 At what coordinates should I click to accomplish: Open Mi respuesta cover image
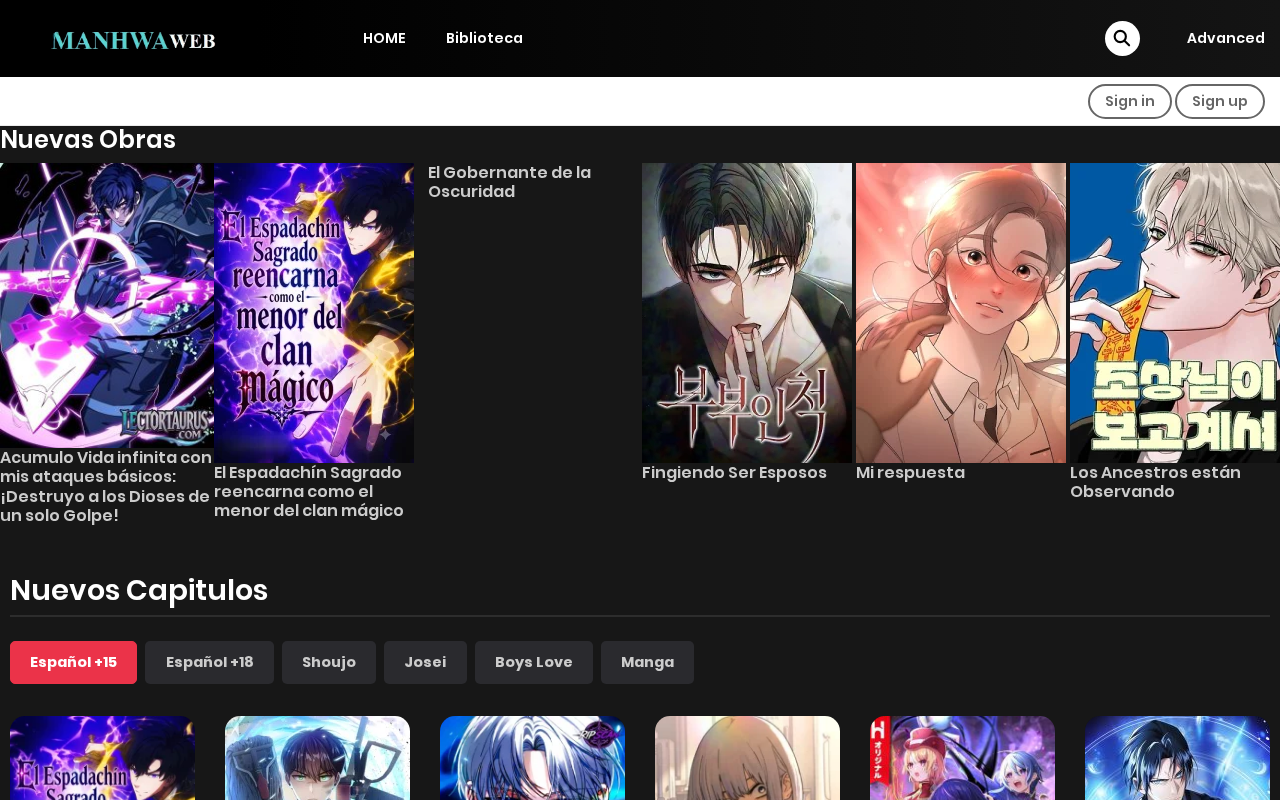point(961,313)
